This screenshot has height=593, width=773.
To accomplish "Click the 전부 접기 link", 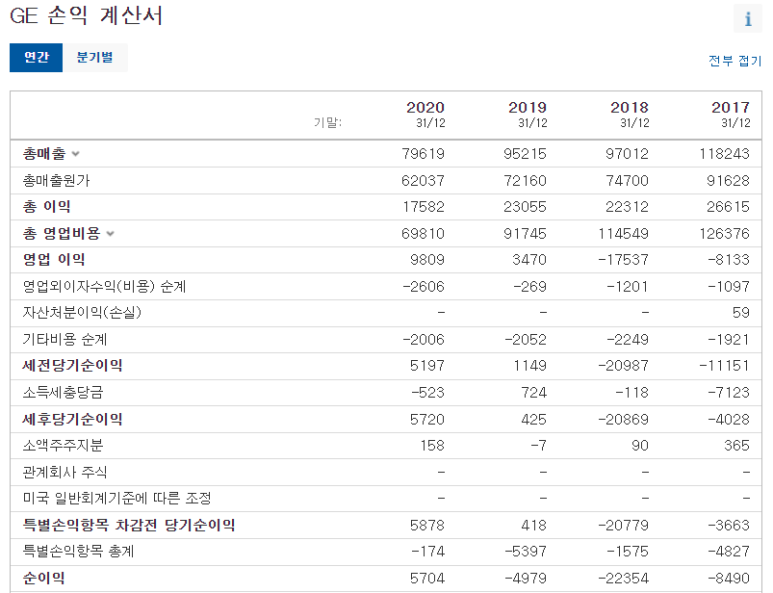I will pyautogui.click(x=735, y=61).
